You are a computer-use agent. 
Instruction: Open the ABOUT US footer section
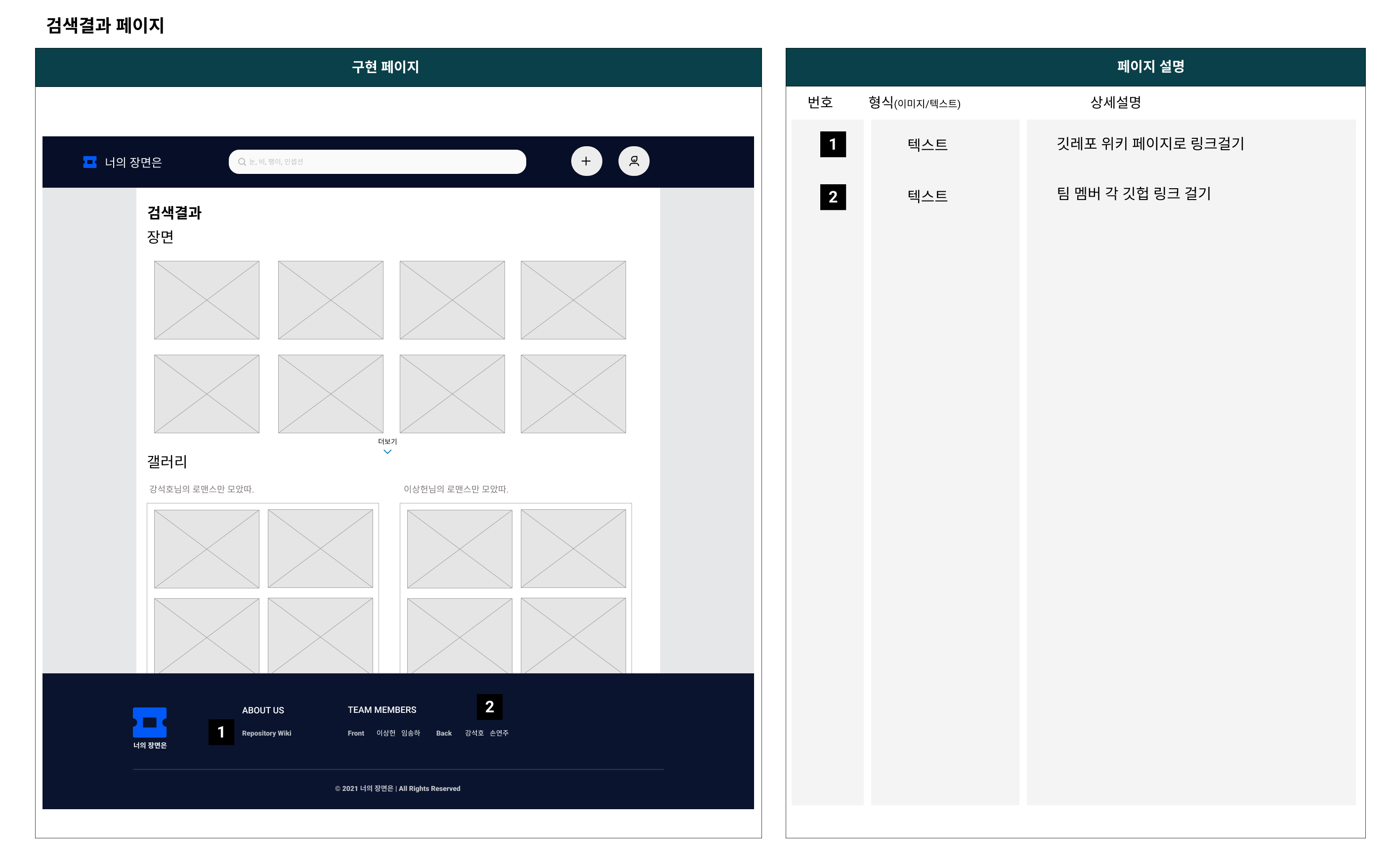tap(263, 710)
